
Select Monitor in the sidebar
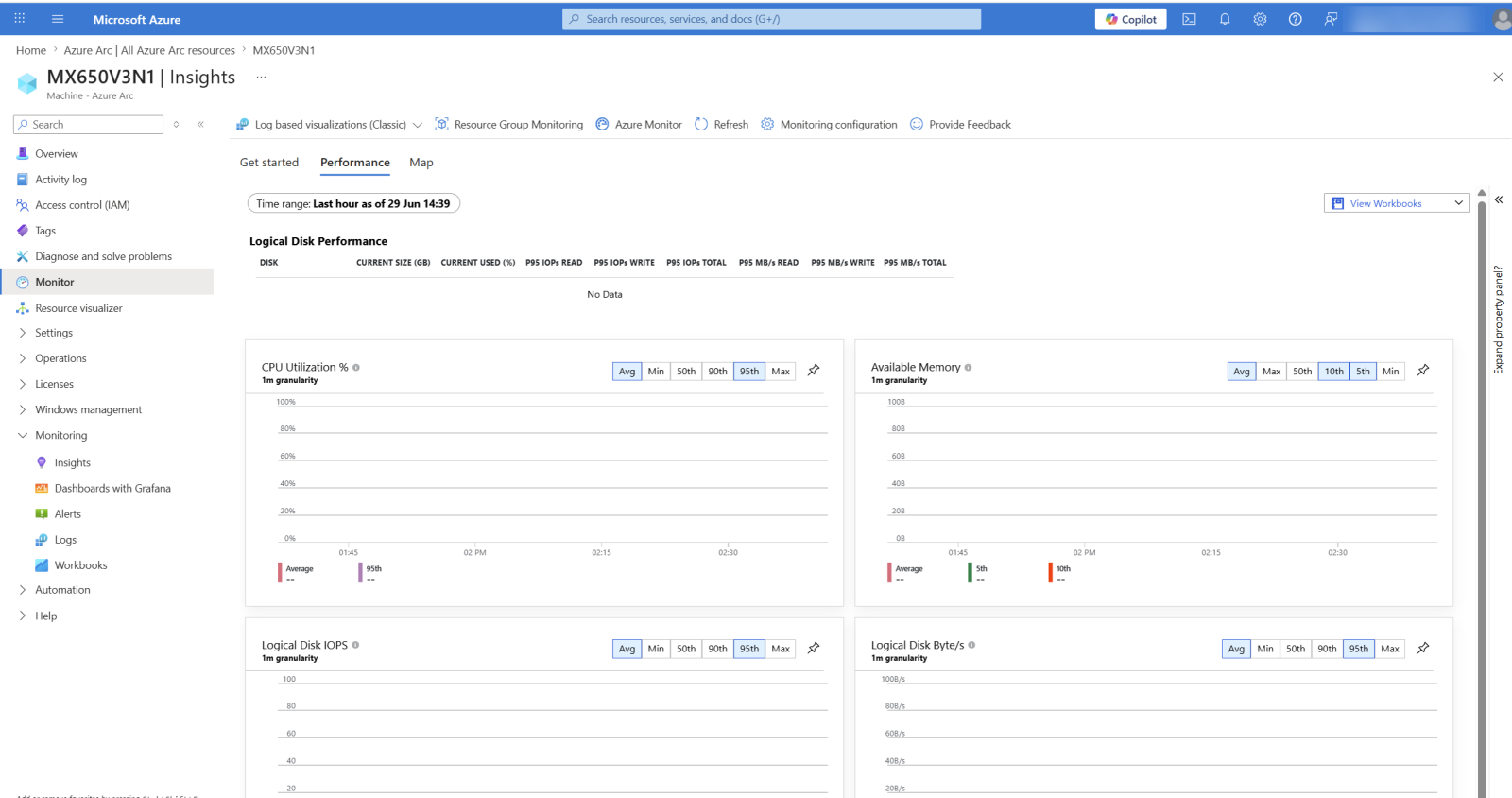[x=107, y=282]
